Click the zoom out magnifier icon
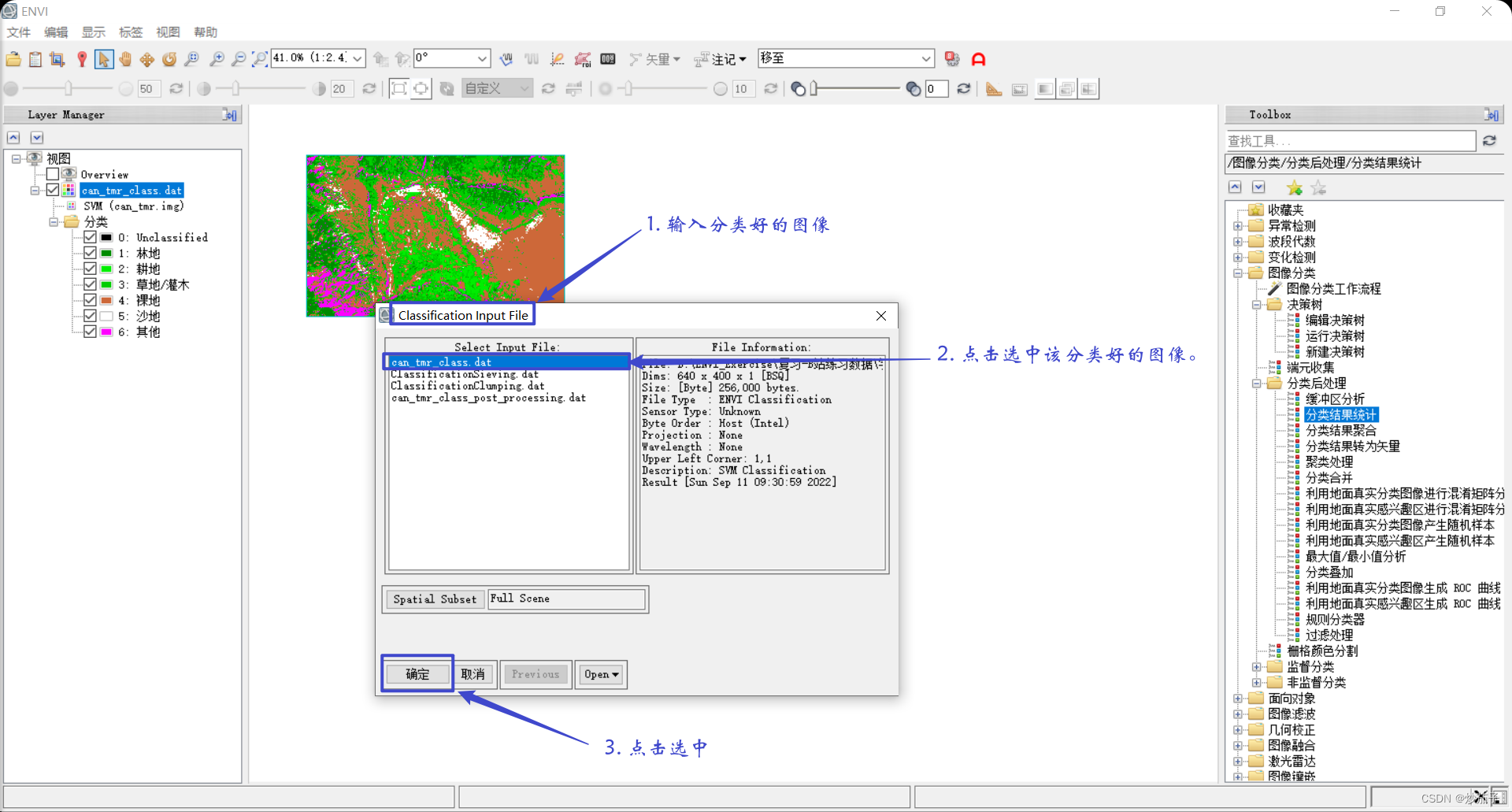The image size is (1512, 812). [x=238, y=59]
